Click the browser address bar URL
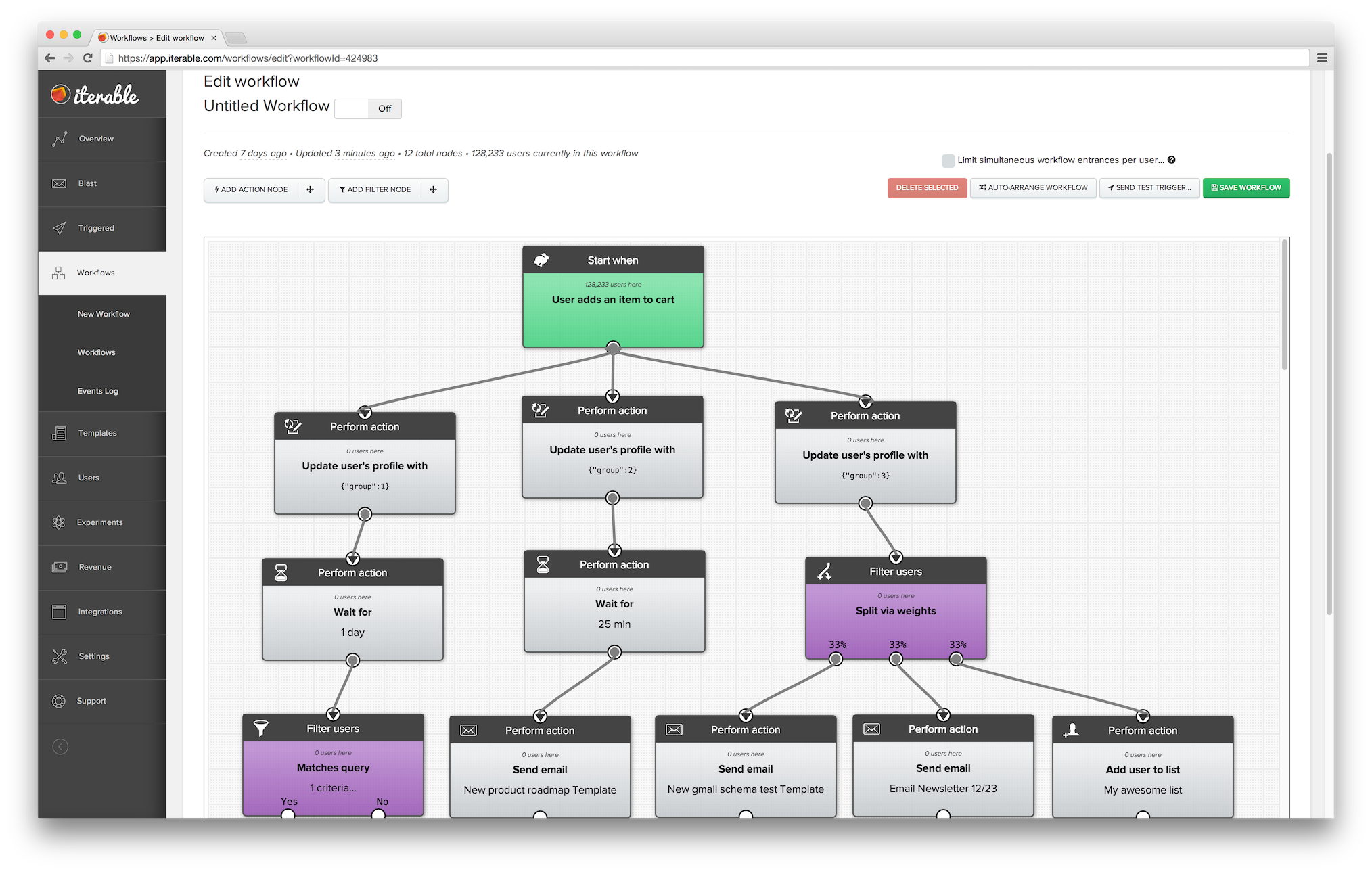Screen dimensions: 1372x872 click(248, 58)
